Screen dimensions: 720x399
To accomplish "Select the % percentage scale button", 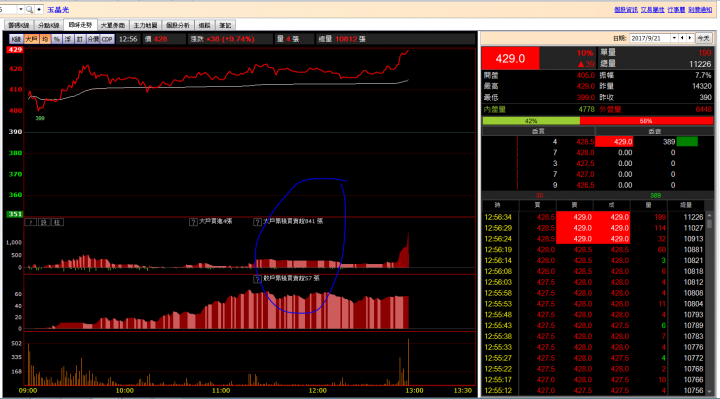I will tap(56, 39).
